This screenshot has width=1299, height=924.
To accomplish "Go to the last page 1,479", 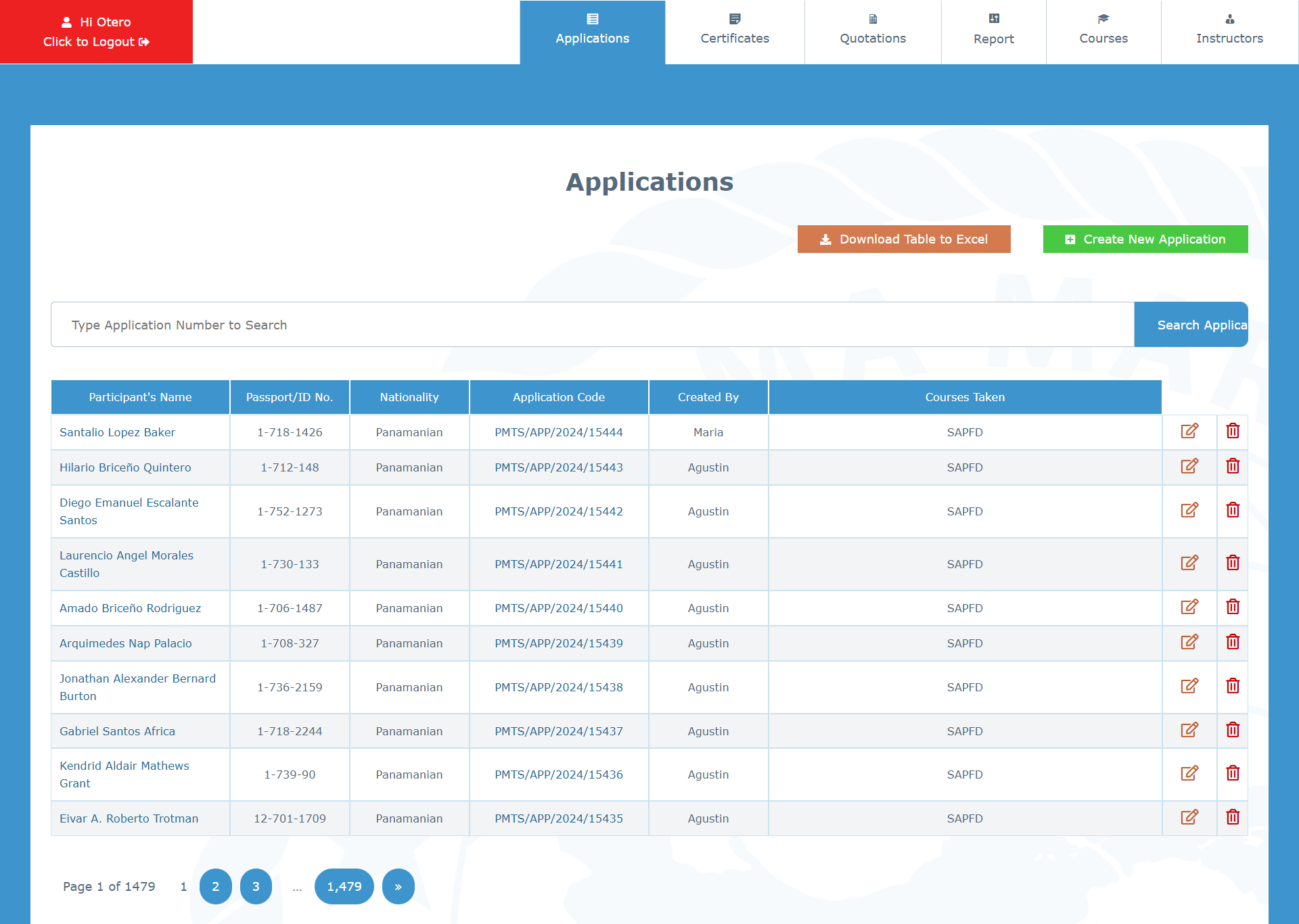I will (344, 887).
